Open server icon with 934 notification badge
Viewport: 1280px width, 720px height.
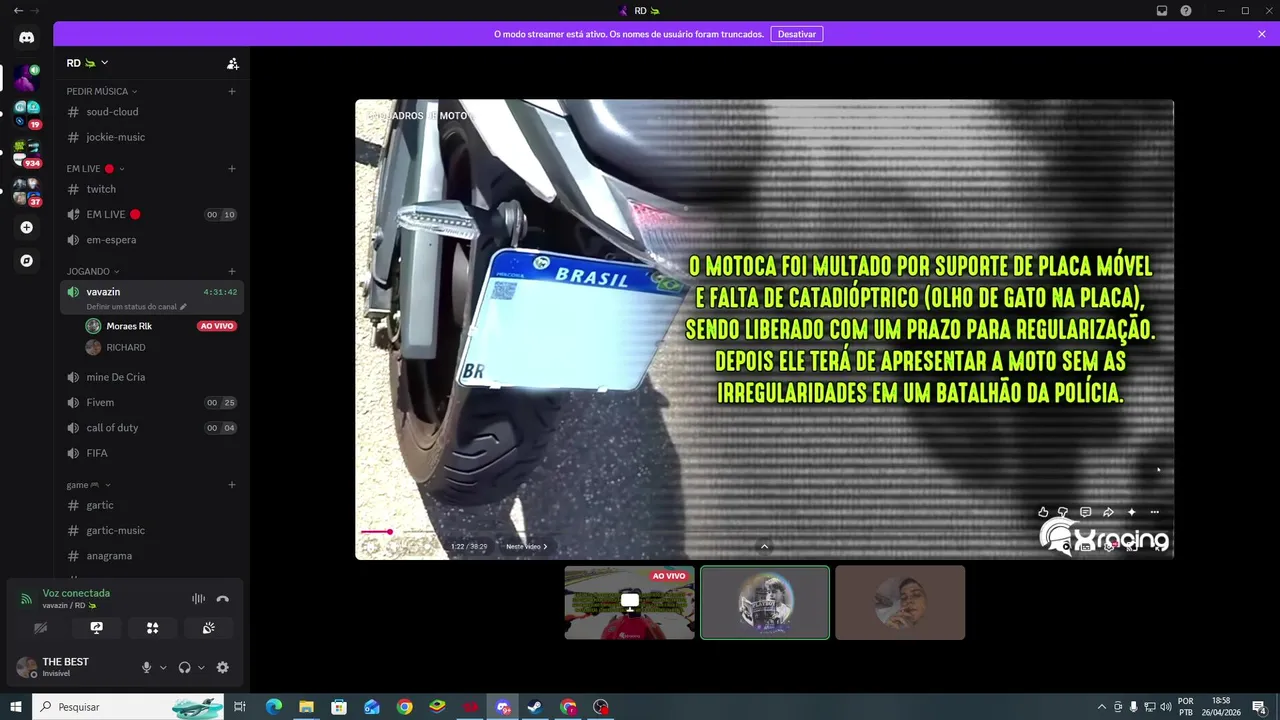click(27, 151)
